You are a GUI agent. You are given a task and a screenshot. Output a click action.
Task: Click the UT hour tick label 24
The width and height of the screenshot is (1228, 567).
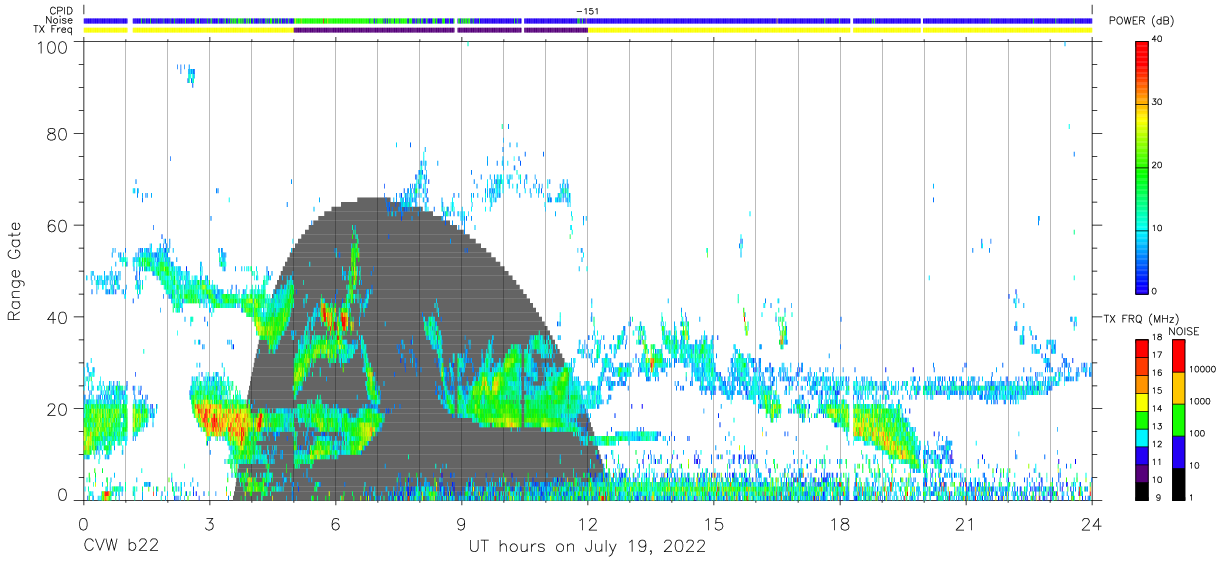pos(1092,524)
